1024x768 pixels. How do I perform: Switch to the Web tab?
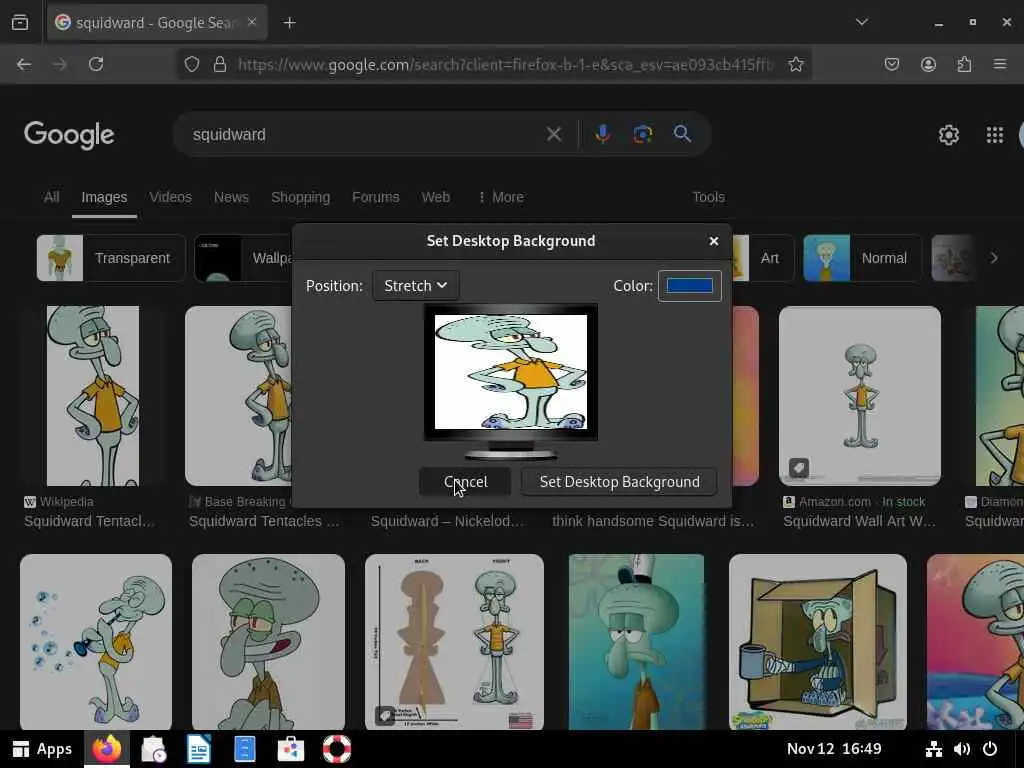click(436, 197)
